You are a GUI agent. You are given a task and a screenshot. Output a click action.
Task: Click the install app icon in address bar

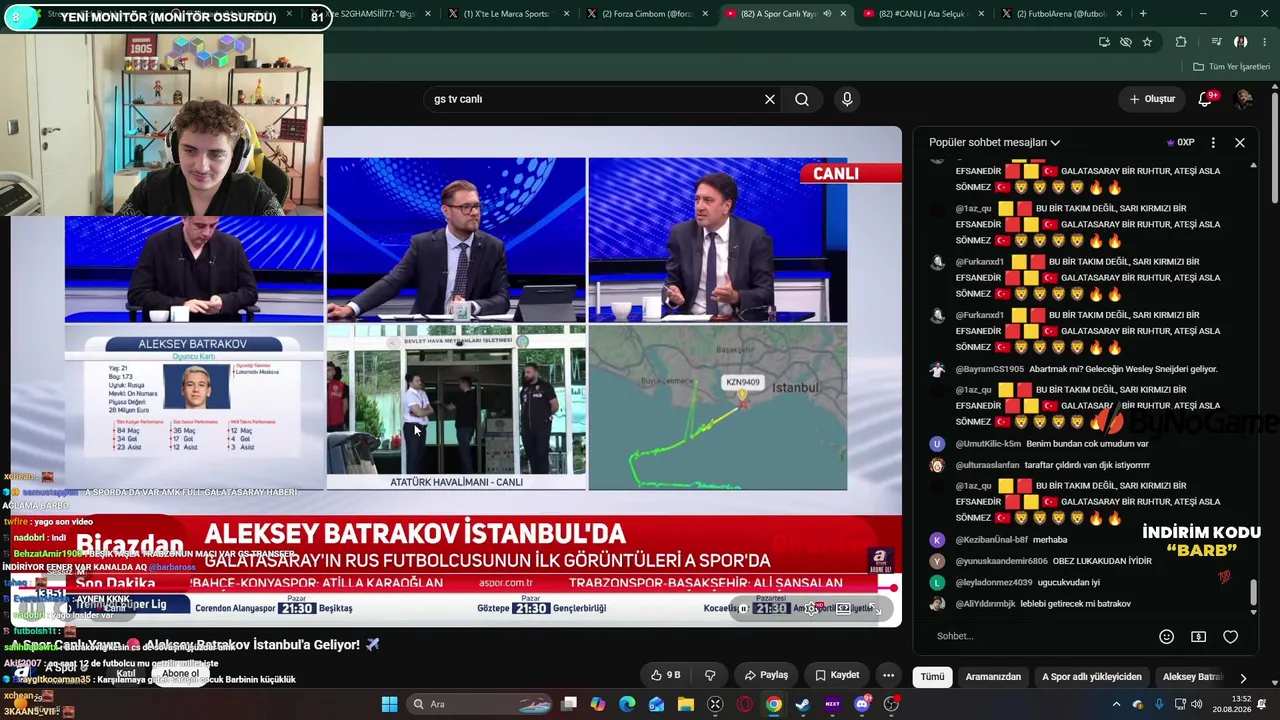(1104, 42)
